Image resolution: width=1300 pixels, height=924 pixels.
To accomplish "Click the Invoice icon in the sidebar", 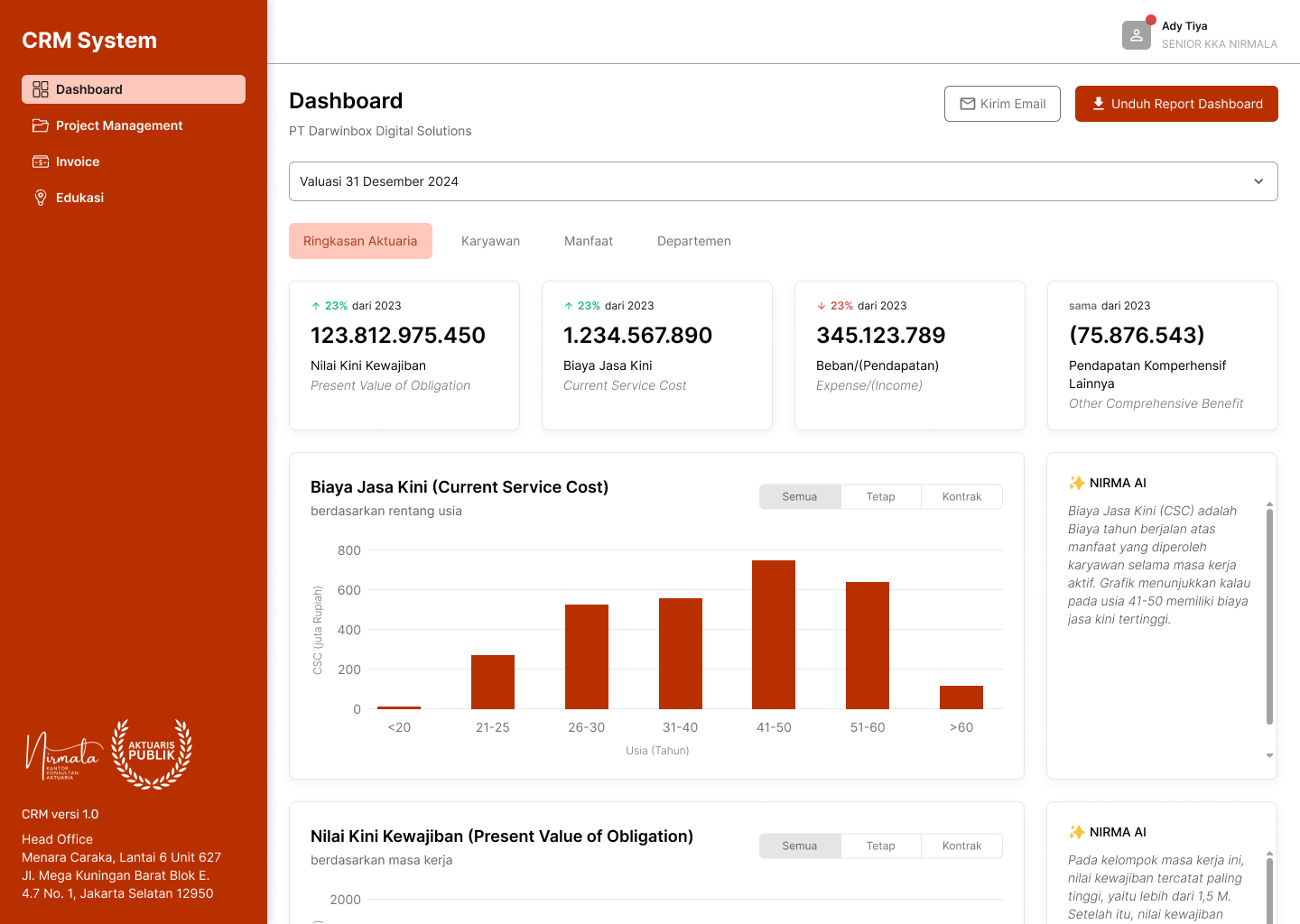I will (x=41, y=162).
